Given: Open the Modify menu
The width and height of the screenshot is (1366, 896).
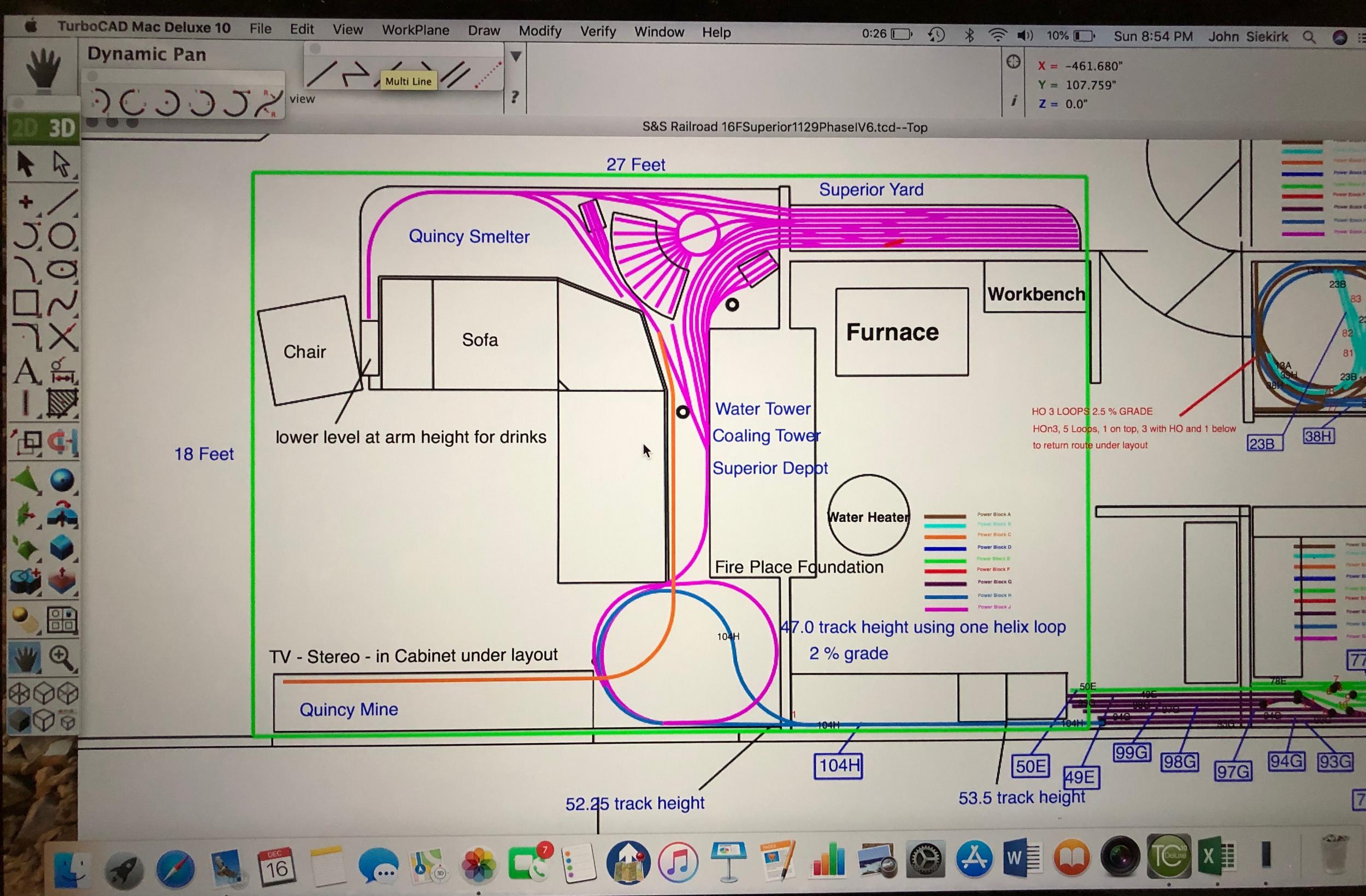Looking at the screenshot, I should 539,31.
